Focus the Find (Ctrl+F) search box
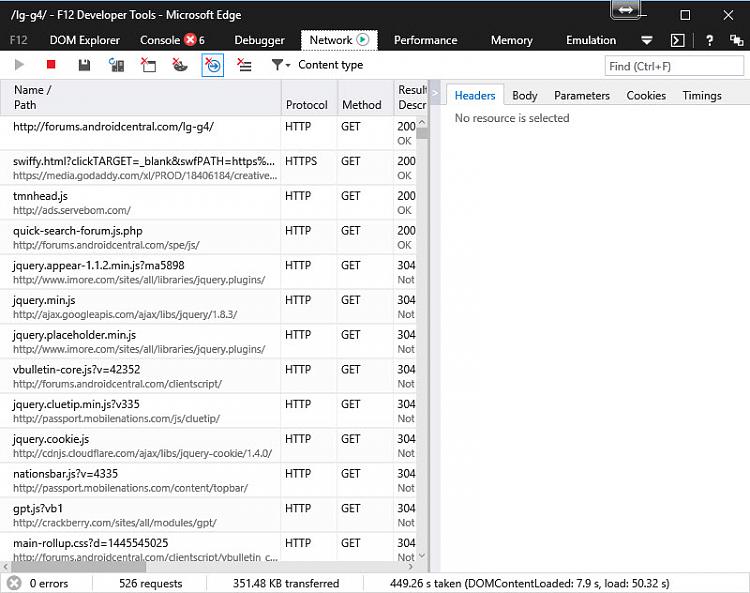The width and height of the screenshot is (750, 593). pos(674,66)
